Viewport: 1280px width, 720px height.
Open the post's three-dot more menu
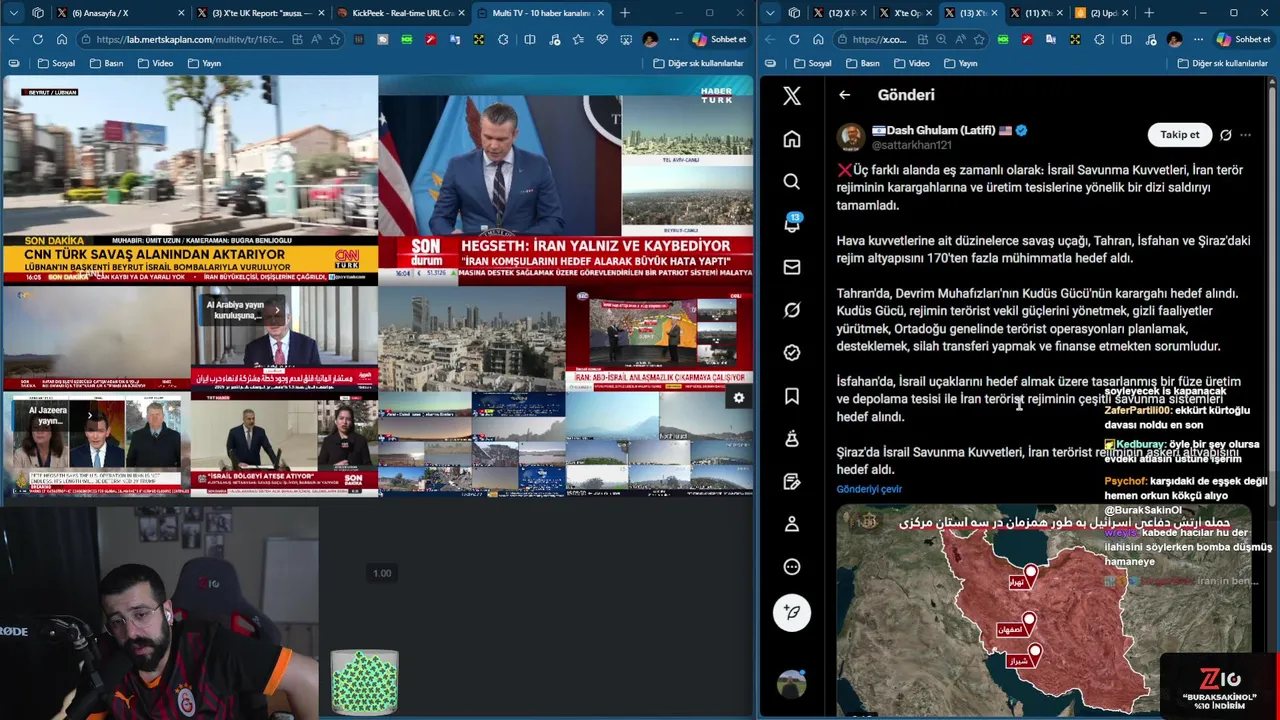click(1245, 135)
